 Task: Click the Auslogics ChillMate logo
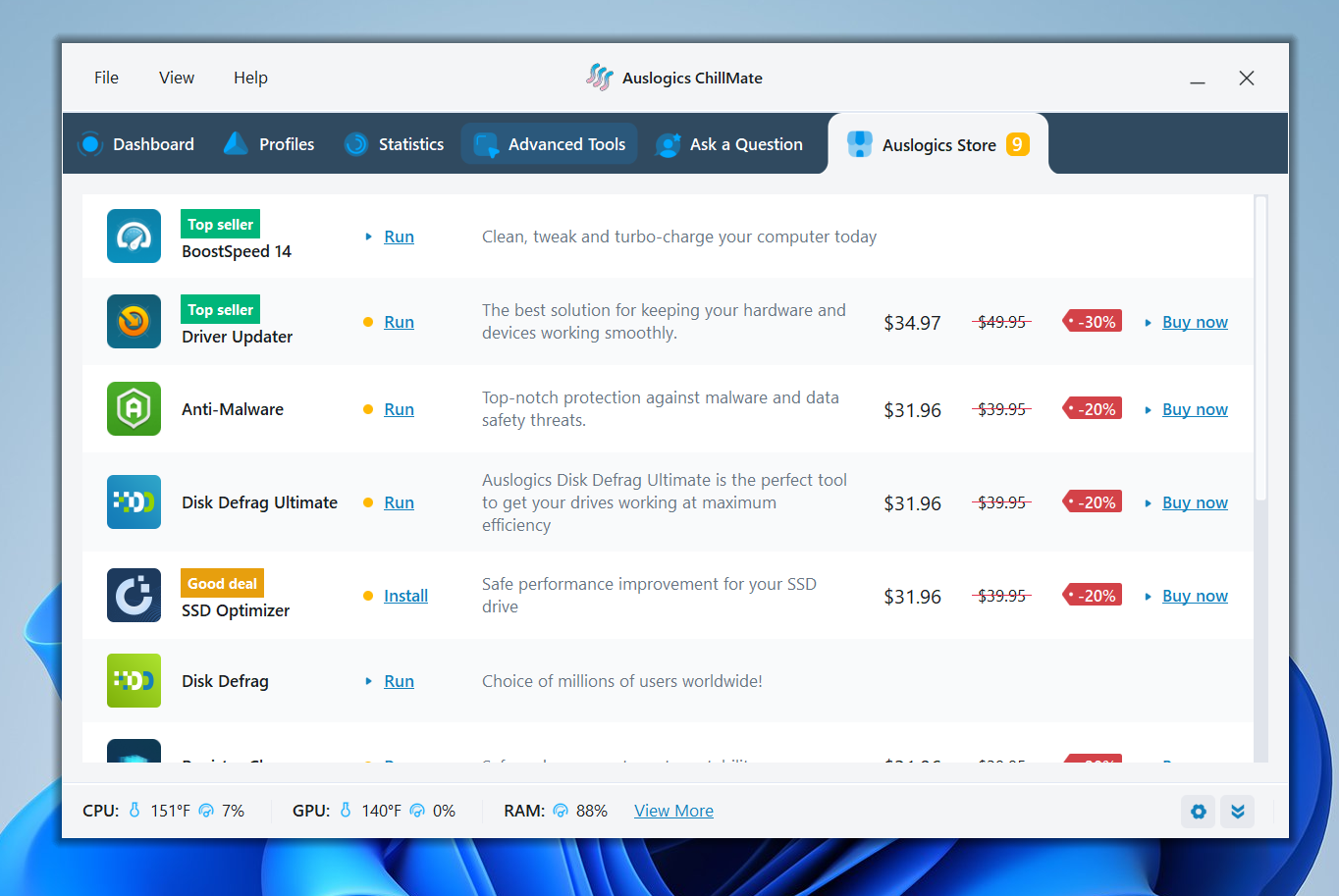[599, 77]
